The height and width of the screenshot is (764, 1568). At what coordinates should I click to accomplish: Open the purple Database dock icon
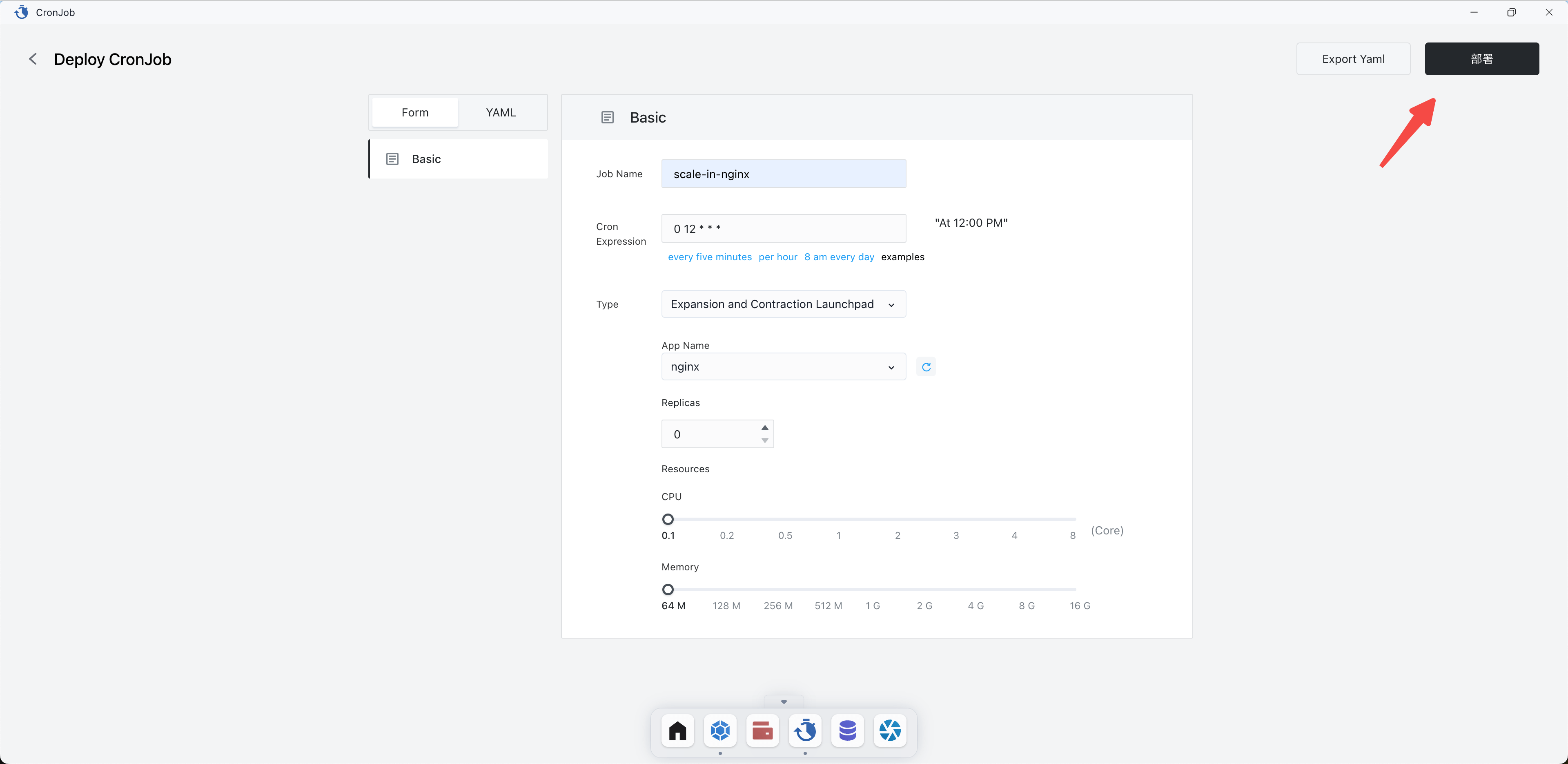(x=847, y=730)
